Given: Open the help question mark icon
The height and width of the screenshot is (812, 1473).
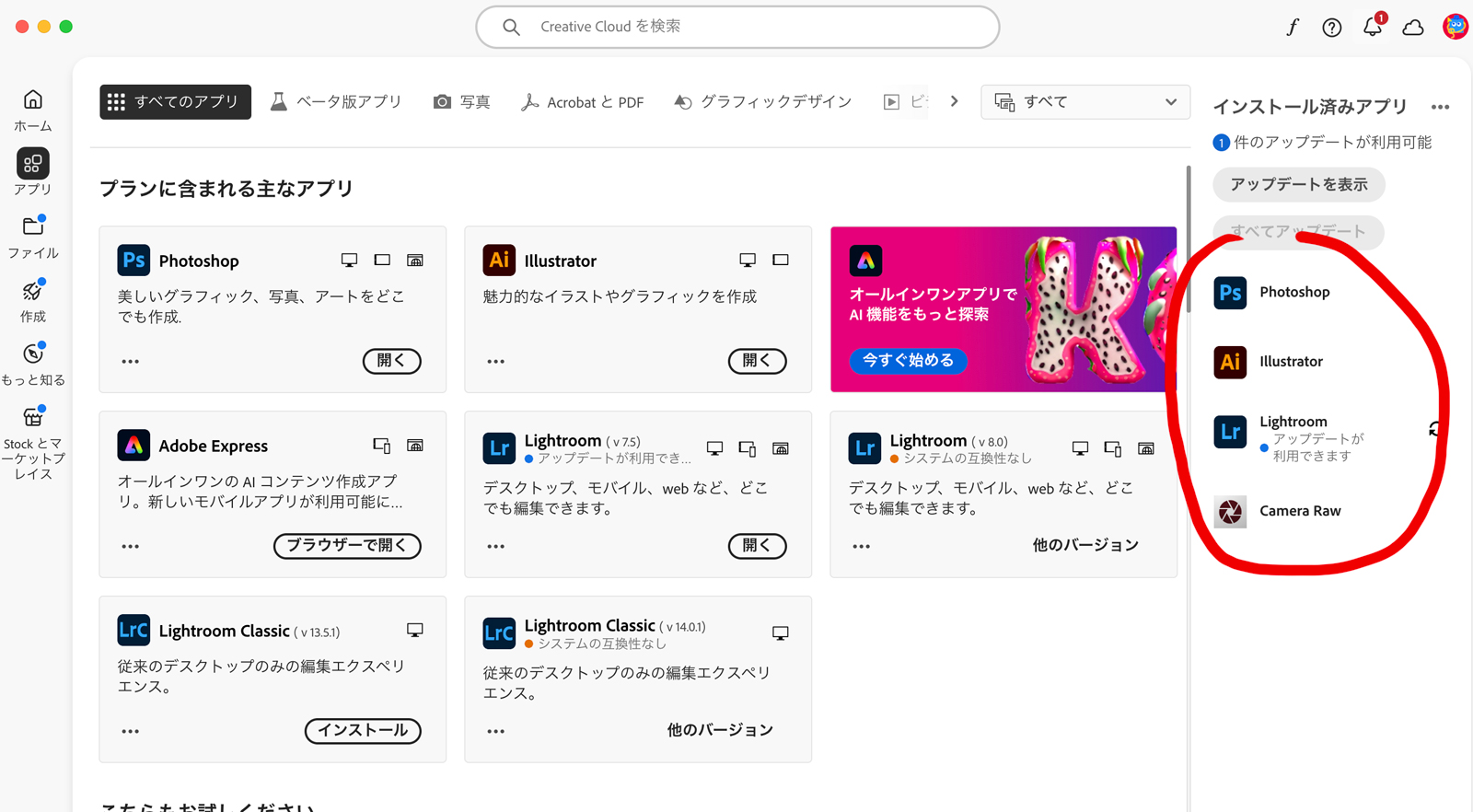Looking at the screenshot, I should pos(1331,28).
